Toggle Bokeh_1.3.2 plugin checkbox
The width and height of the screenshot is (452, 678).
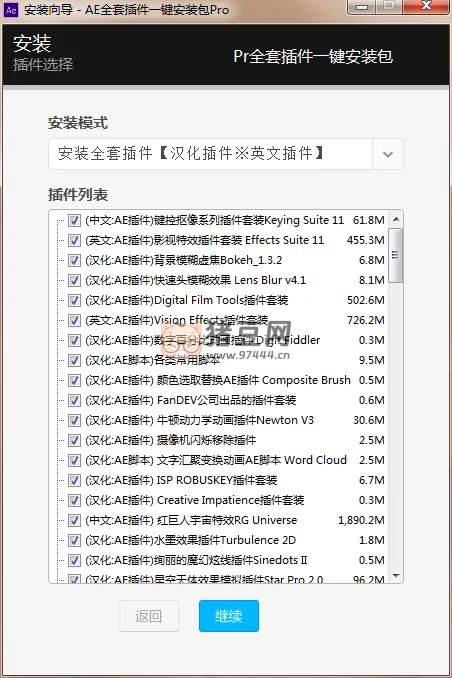tap(74, 260)
